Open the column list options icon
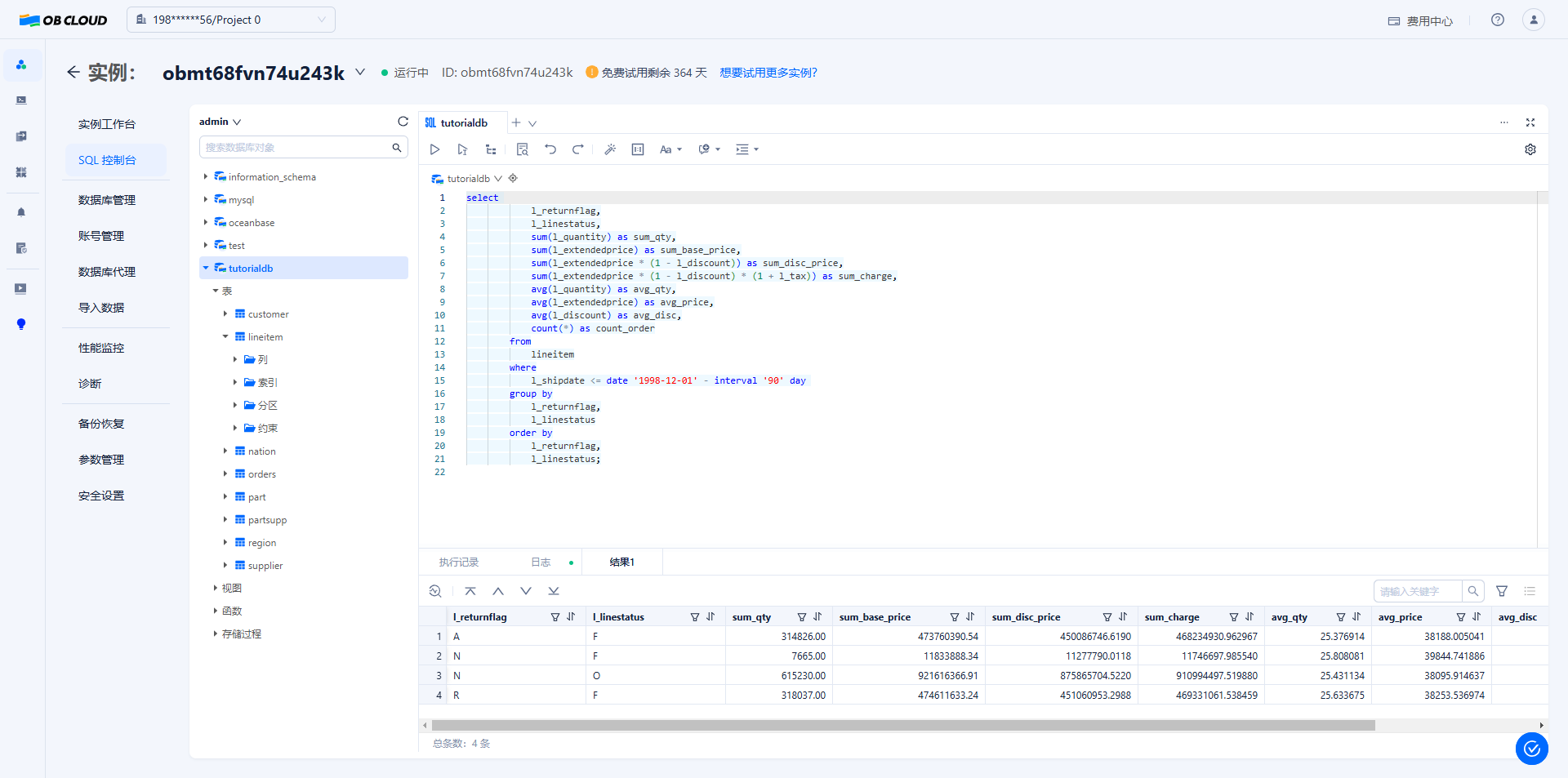Screen dimensions: 1568x778 1530,591
